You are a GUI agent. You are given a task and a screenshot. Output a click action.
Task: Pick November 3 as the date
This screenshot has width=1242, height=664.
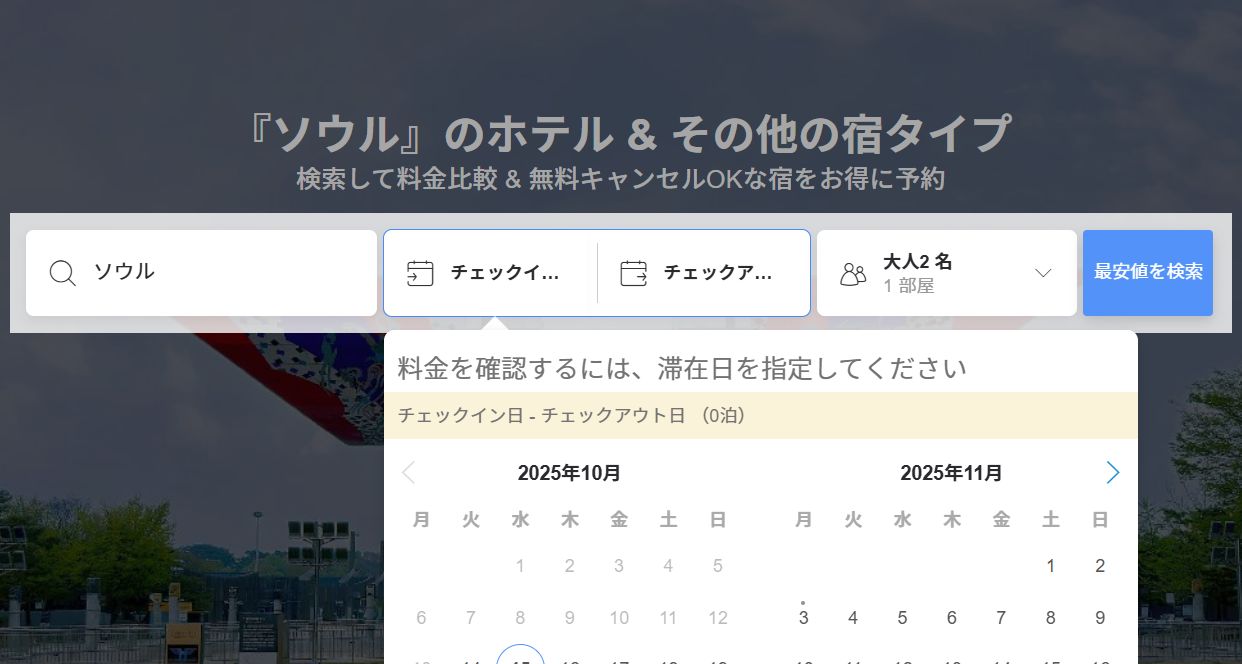803,618
